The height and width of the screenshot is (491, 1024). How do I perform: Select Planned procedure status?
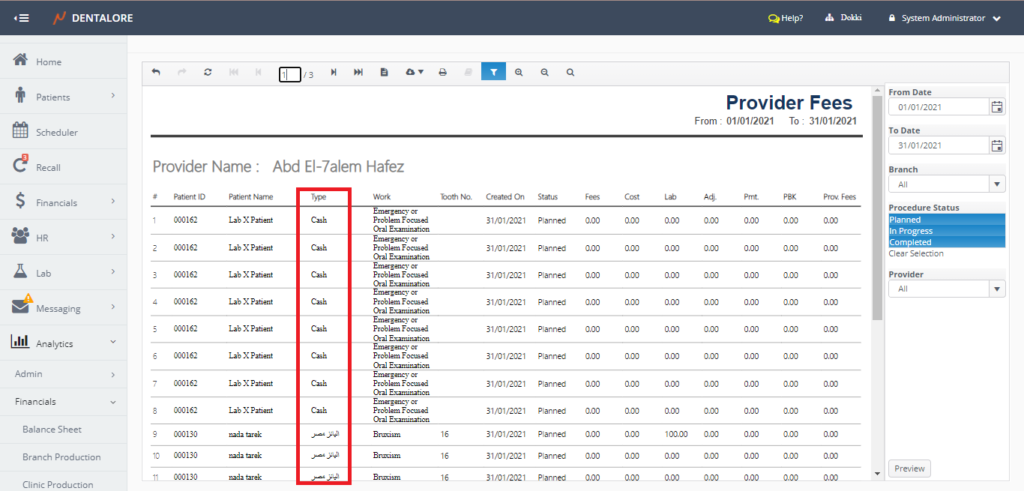[x=945, y=220]
